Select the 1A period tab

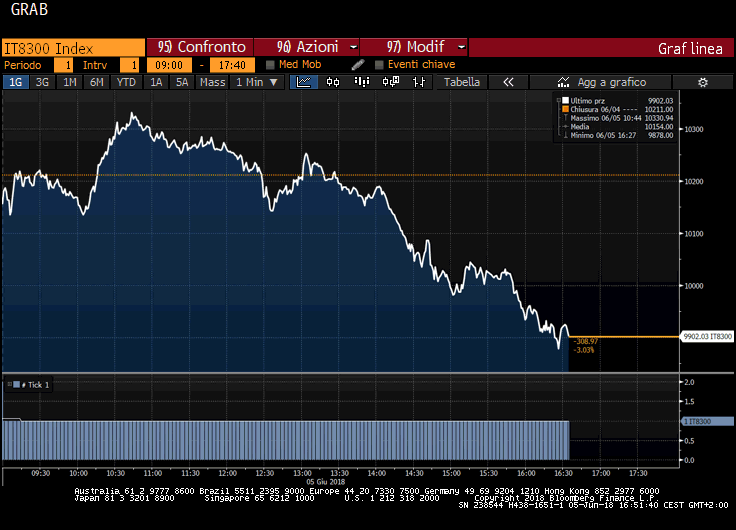(156, 82)
